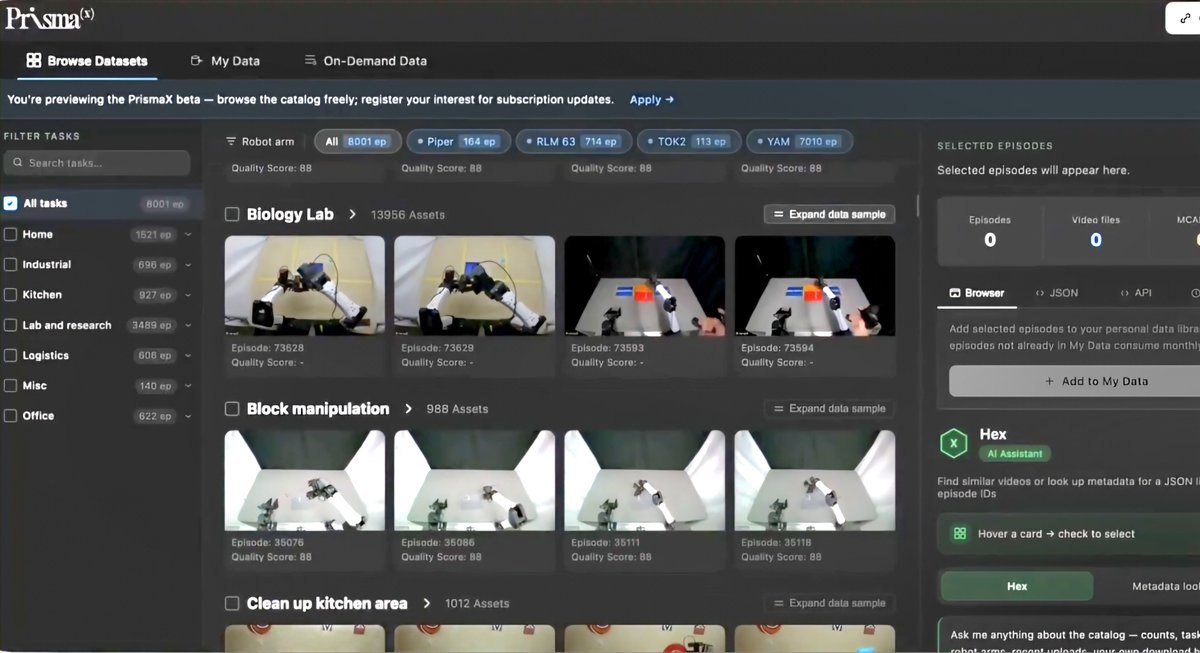Expand the Misc category chevron
The height and width of the screenshot is (653, 1200).
tap(188, 386)
